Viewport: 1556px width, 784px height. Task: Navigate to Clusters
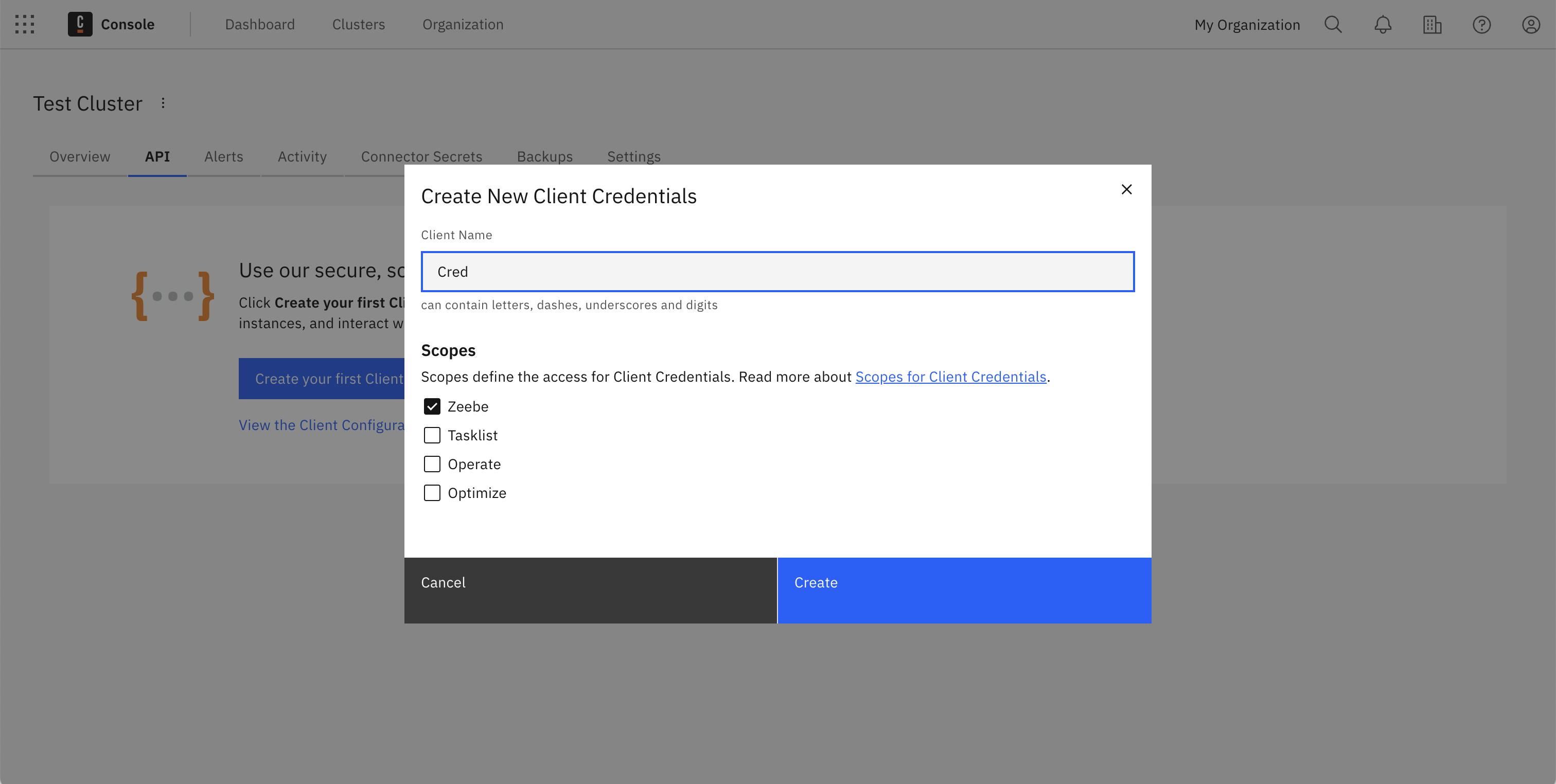click(358, 24)
